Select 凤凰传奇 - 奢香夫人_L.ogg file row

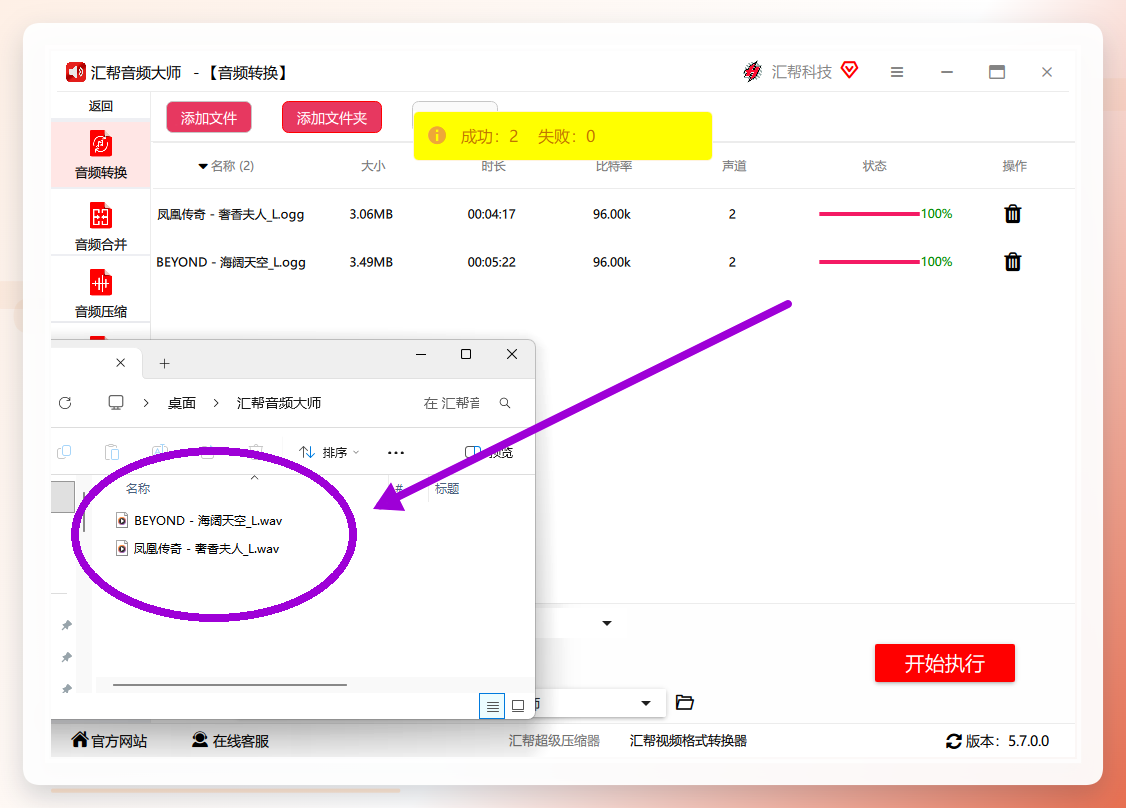(613, 214)
